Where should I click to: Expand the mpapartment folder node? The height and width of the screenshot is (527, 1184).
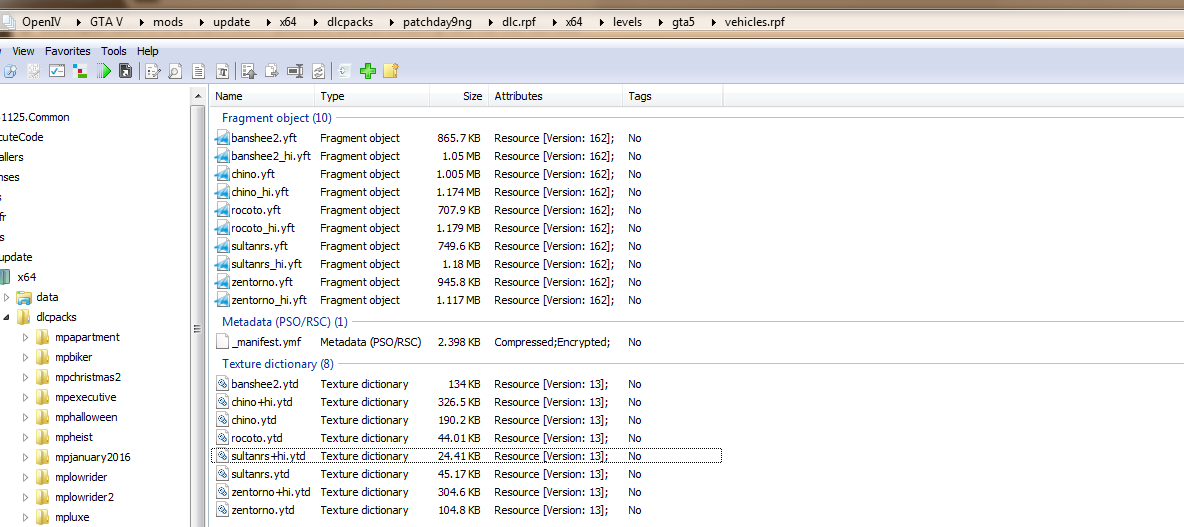point(26,337)
